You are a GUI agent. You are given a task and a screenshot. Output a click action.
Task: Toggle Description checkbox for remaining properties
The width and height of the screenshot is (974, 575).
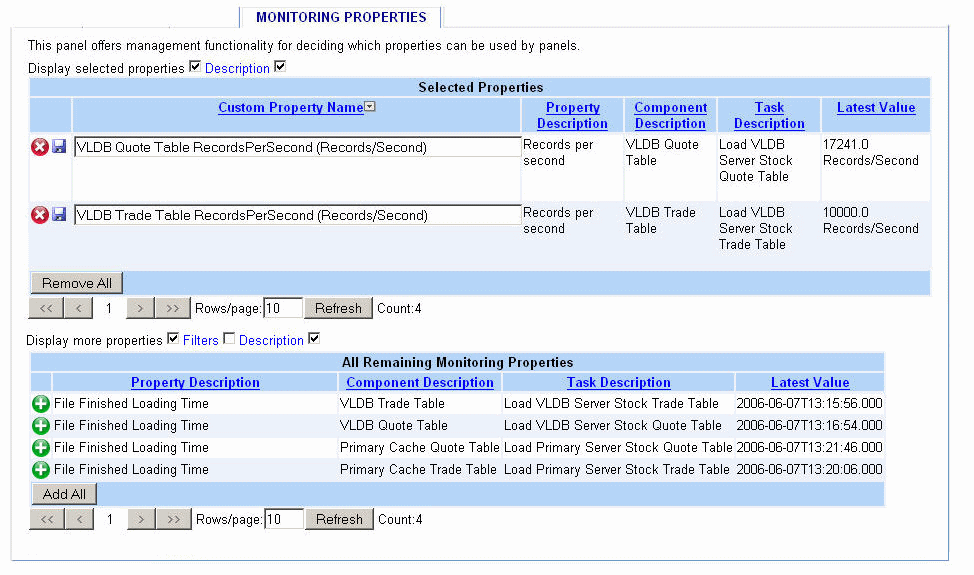[x=314, y=338]
